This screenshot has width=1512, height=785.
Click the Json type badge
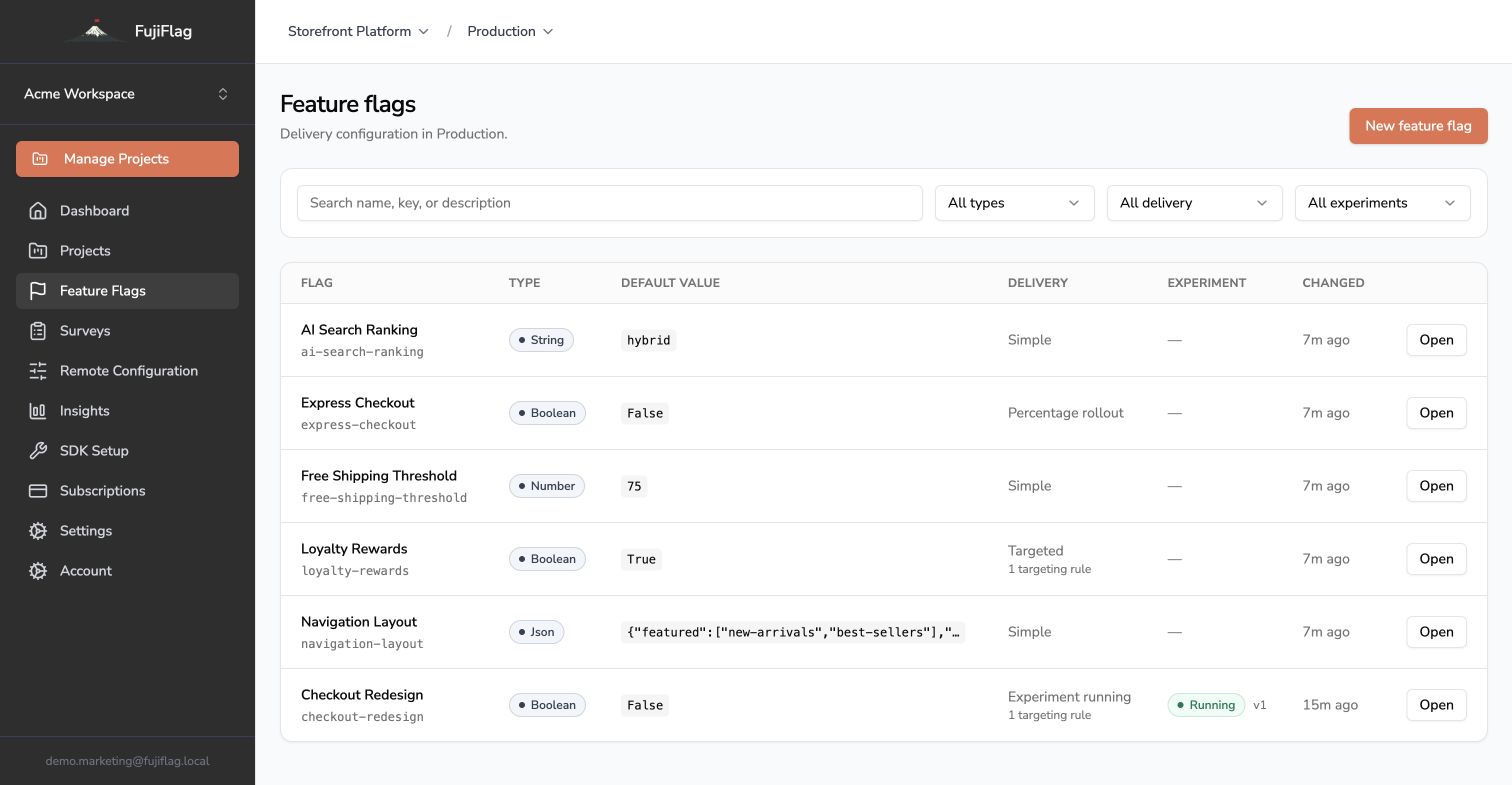[x=537, y=632]
